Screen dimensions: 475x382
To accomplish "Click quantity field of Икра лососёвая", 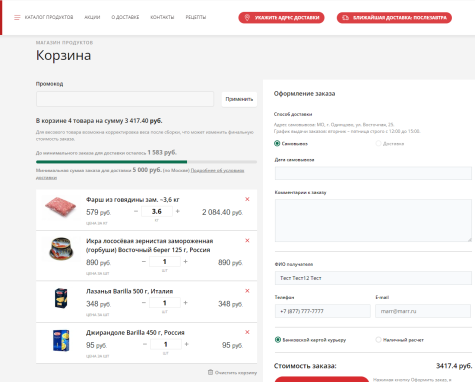I will 165,262.
